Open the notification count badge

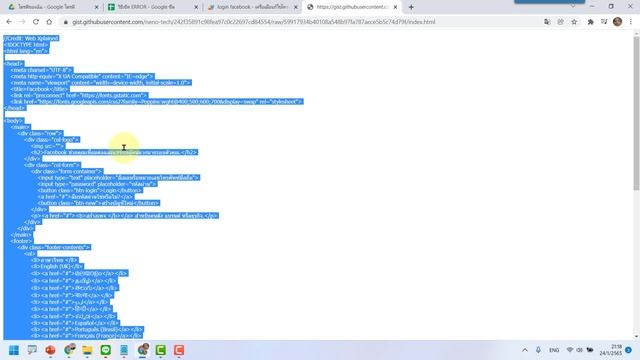(x=629, y=350)
